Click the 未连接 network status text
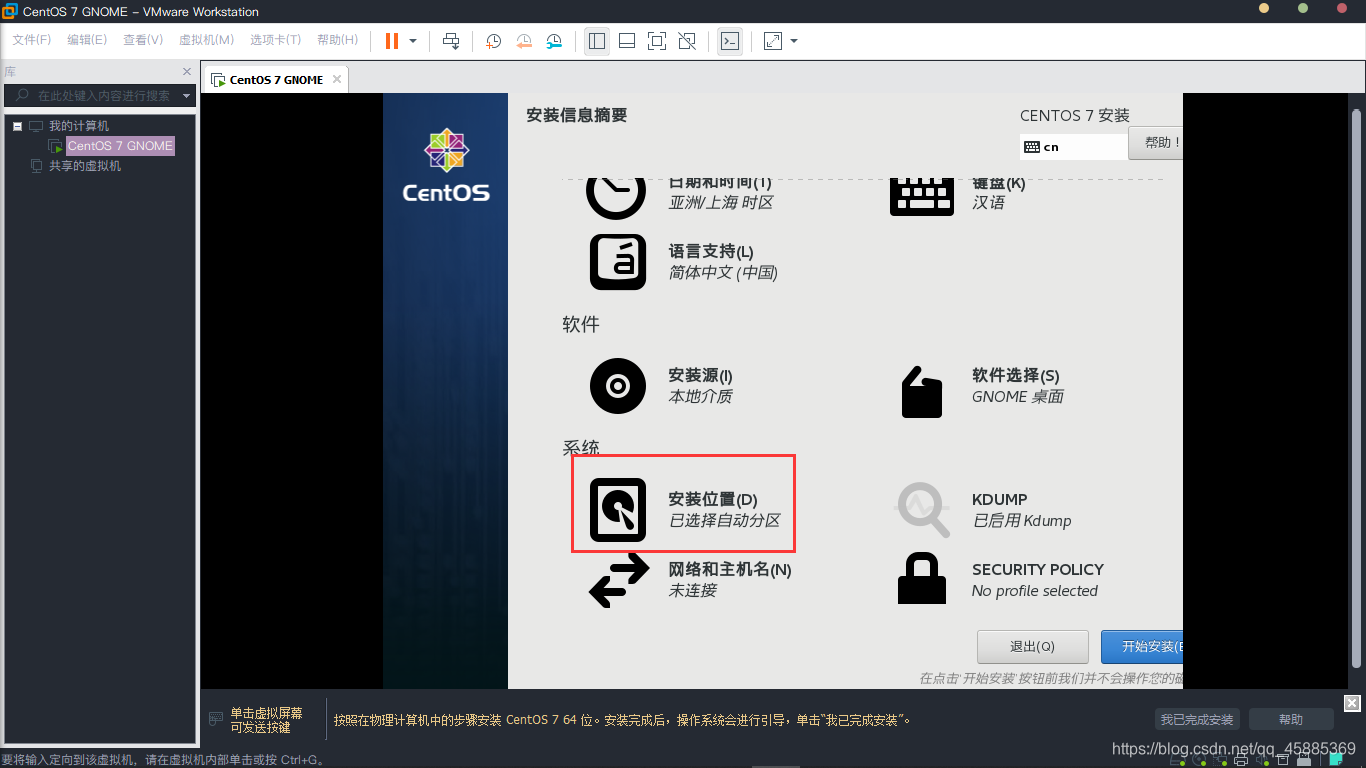Image resolution: width=1366 pixels, height=768 pixels. pyautogui.click(x=693, y=590)
